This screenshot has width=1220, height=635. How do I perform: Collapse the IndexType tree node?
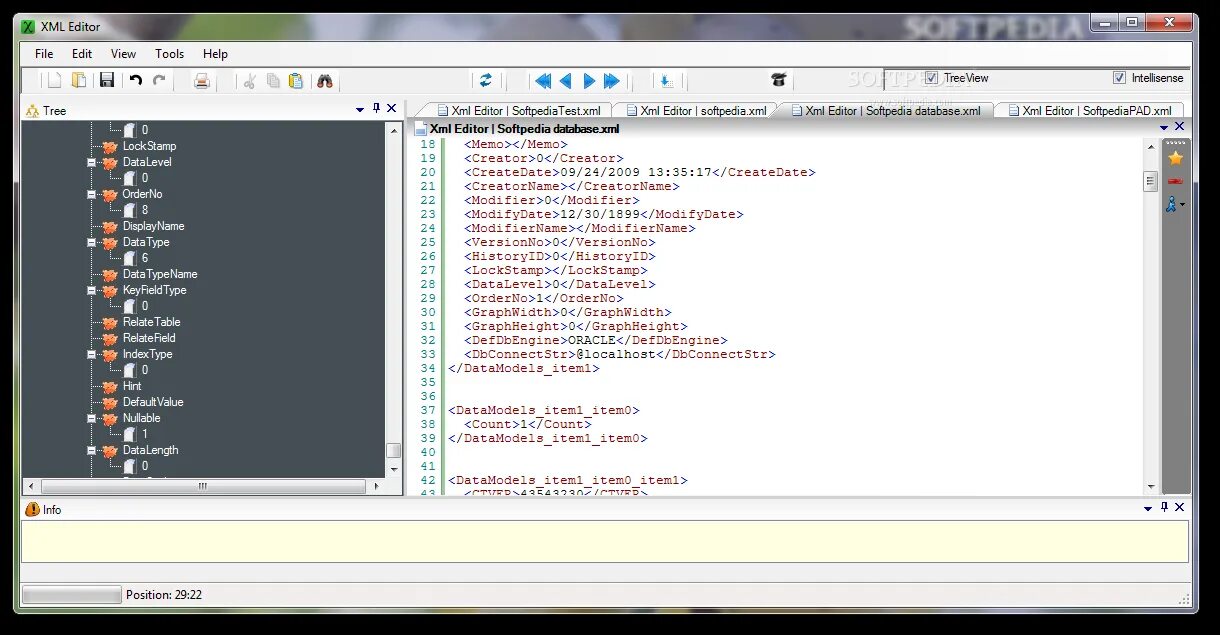click(92, 354)
